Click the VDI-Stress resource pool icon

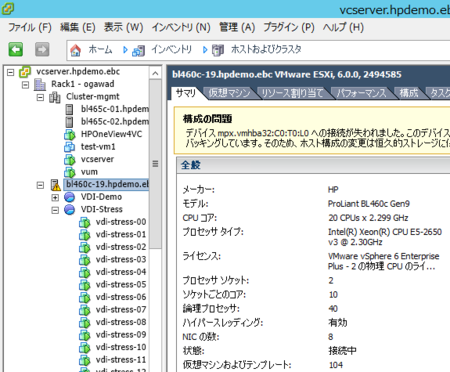(69, 210)
